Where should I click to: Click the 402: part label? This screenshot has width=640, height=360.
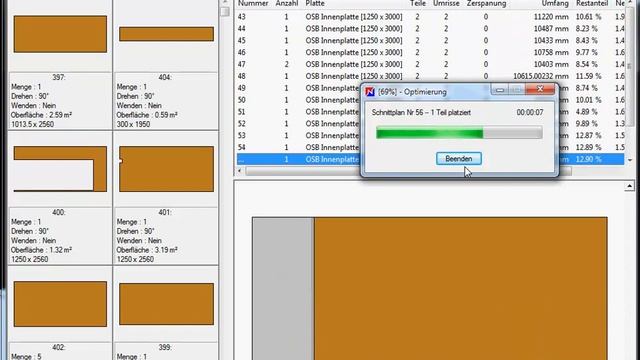click(59, 347)
